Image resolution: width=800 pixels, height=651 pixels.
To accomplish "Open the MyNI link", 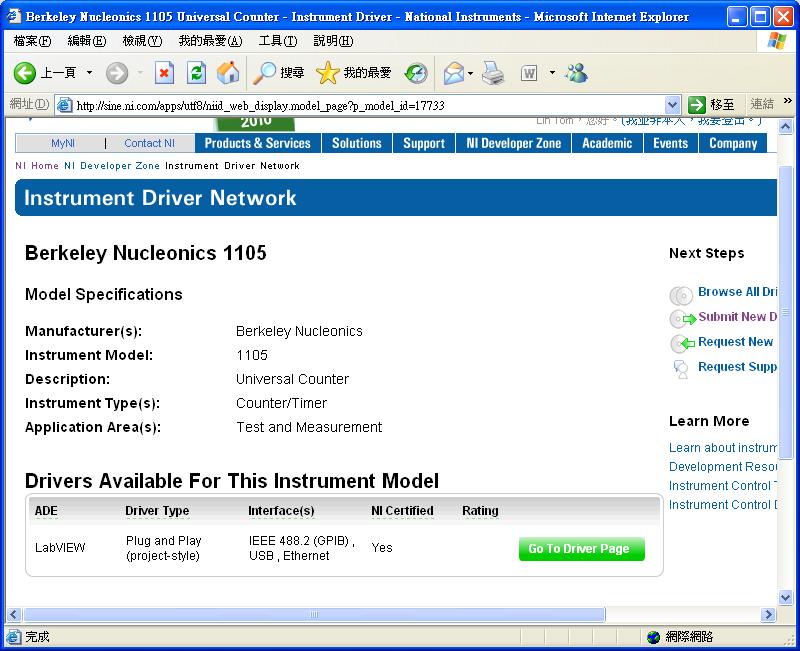I will 63,143.
